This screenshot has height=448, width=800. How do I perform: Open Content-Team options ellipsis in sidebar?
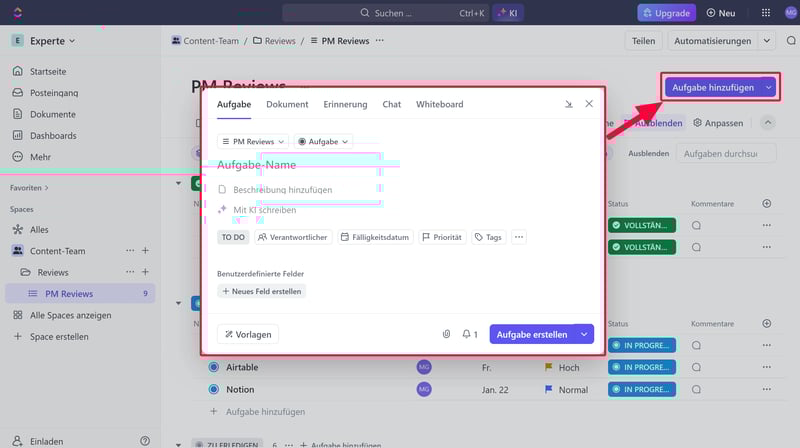click(130, 251)
